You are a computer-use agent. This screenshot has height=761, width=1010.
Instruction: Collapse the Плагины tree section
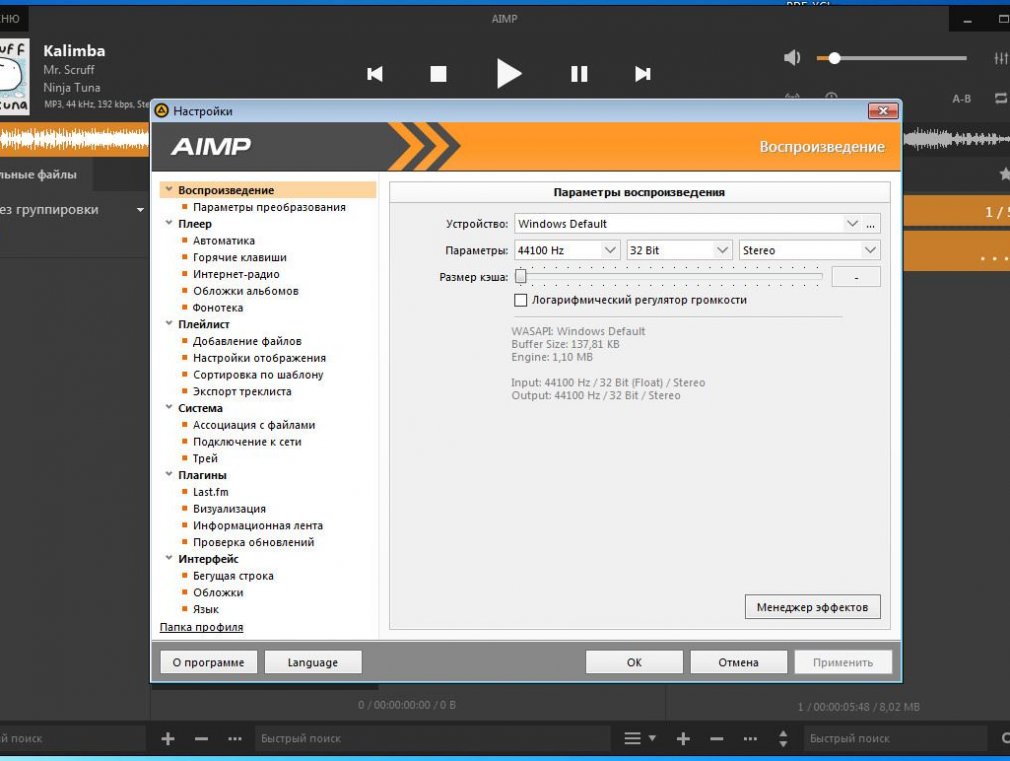click(169, 474)
